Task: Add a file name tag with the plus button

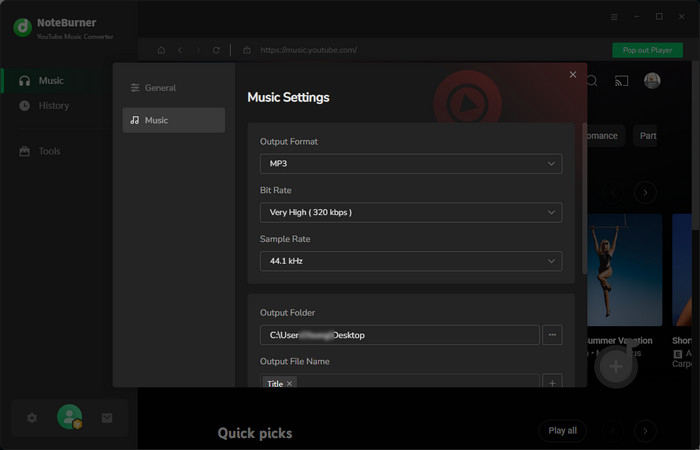Action: [x=552, y=383]
